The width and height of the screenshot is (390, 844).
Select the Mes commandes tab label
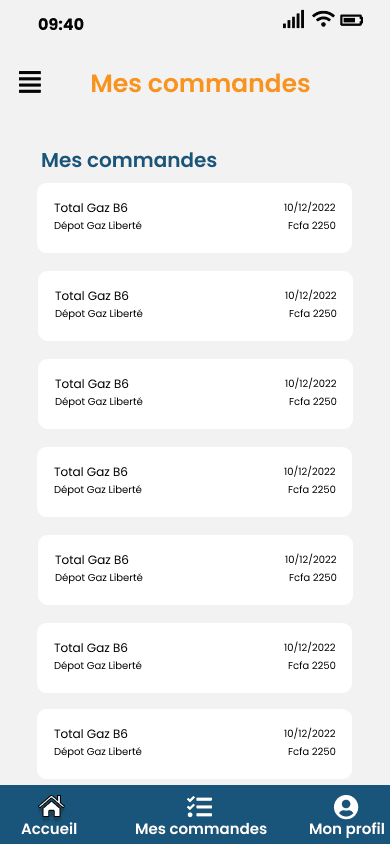point(201,828)
